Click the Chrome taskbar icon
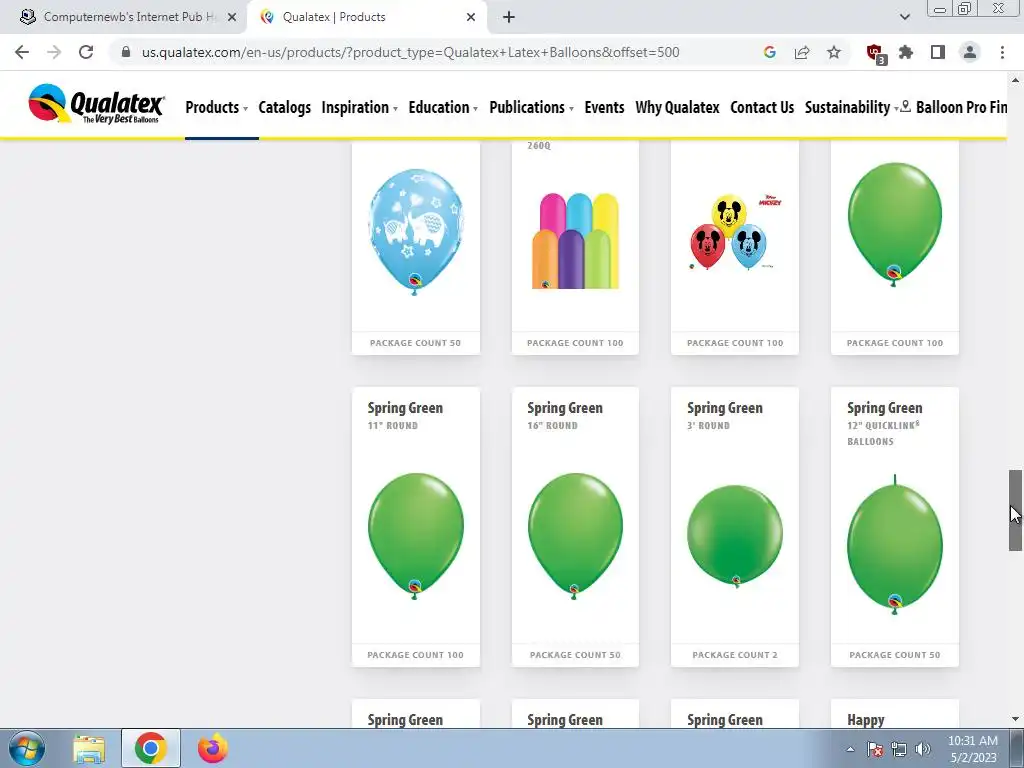 (151, 748)
